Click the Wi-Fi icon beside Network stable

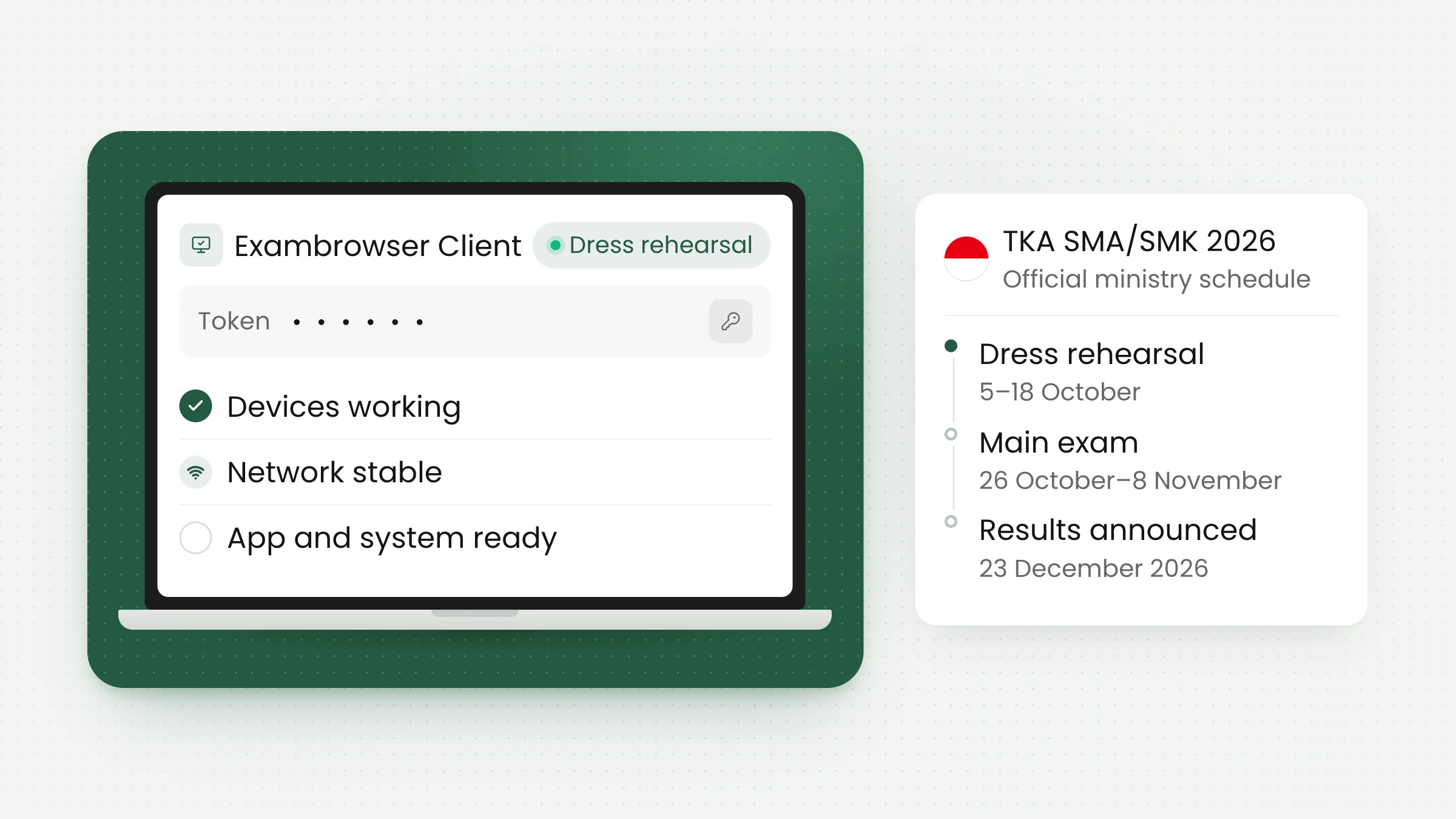pos(195,472)
